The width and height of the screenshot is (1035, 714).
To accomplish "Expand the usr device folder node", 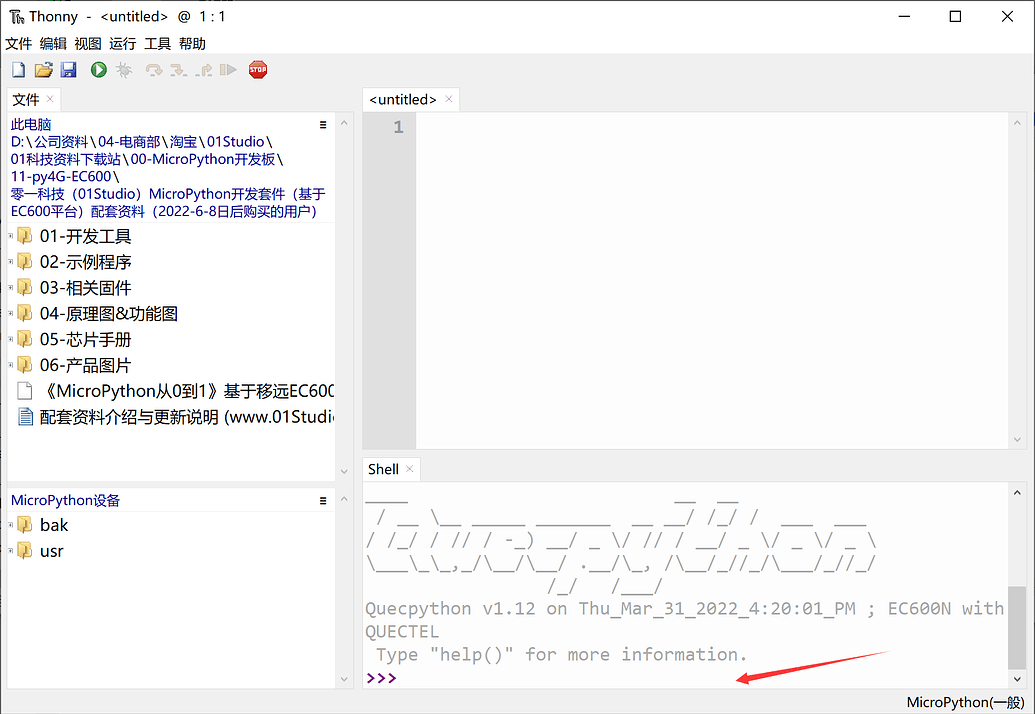I will 11,550.
